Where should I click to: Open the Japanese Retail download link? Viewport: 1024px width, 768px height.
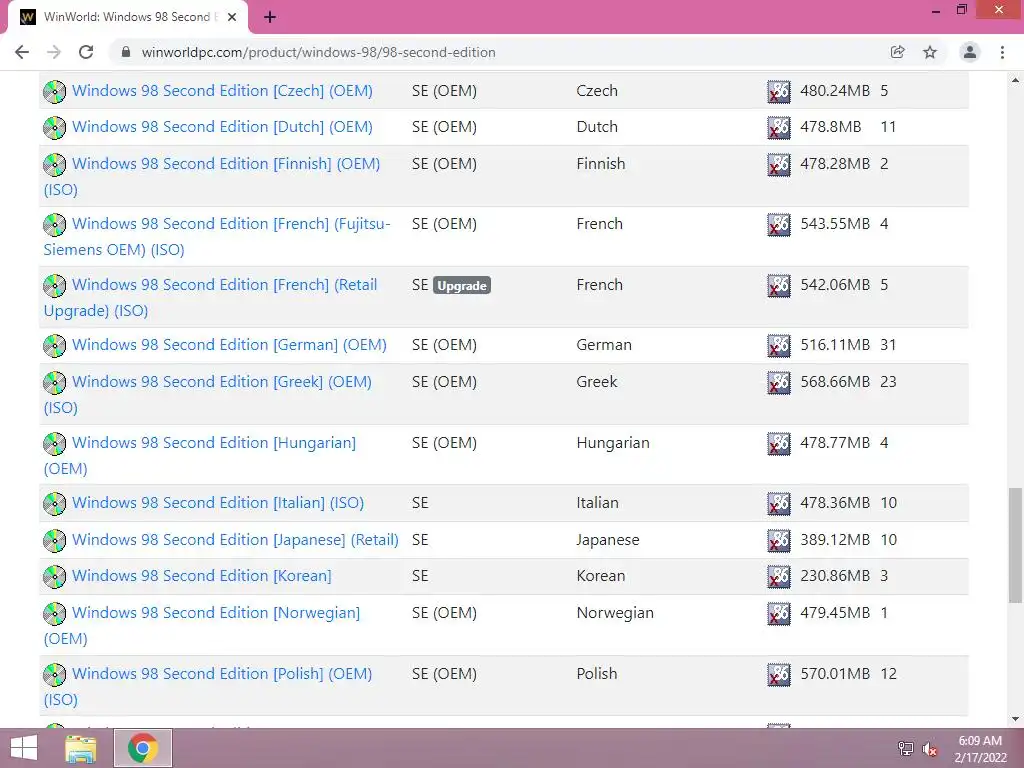pyautogui.click(x=235, y=540)
